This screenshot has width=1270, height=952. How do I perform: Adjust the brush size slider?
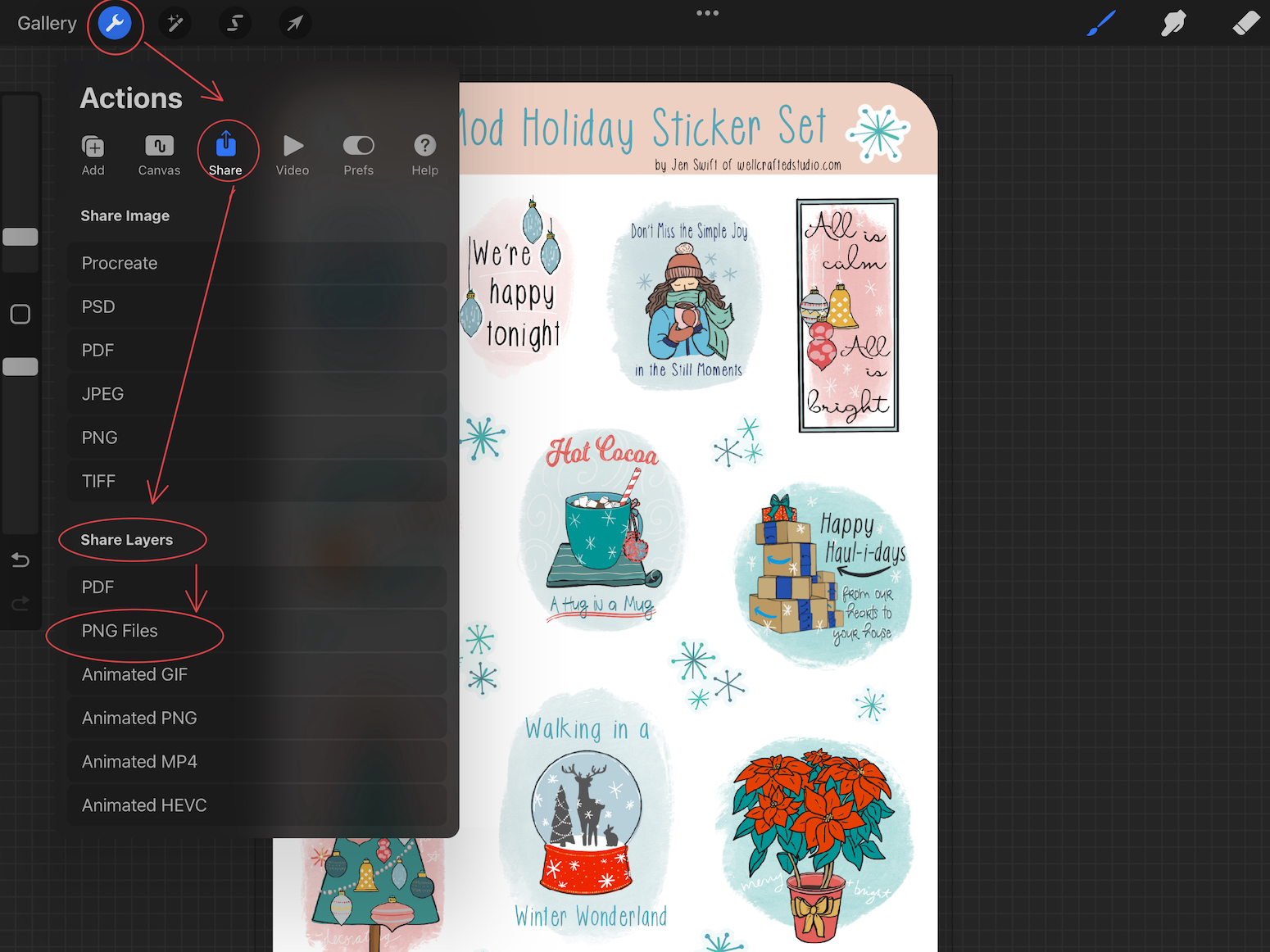(x=20, y=238)
